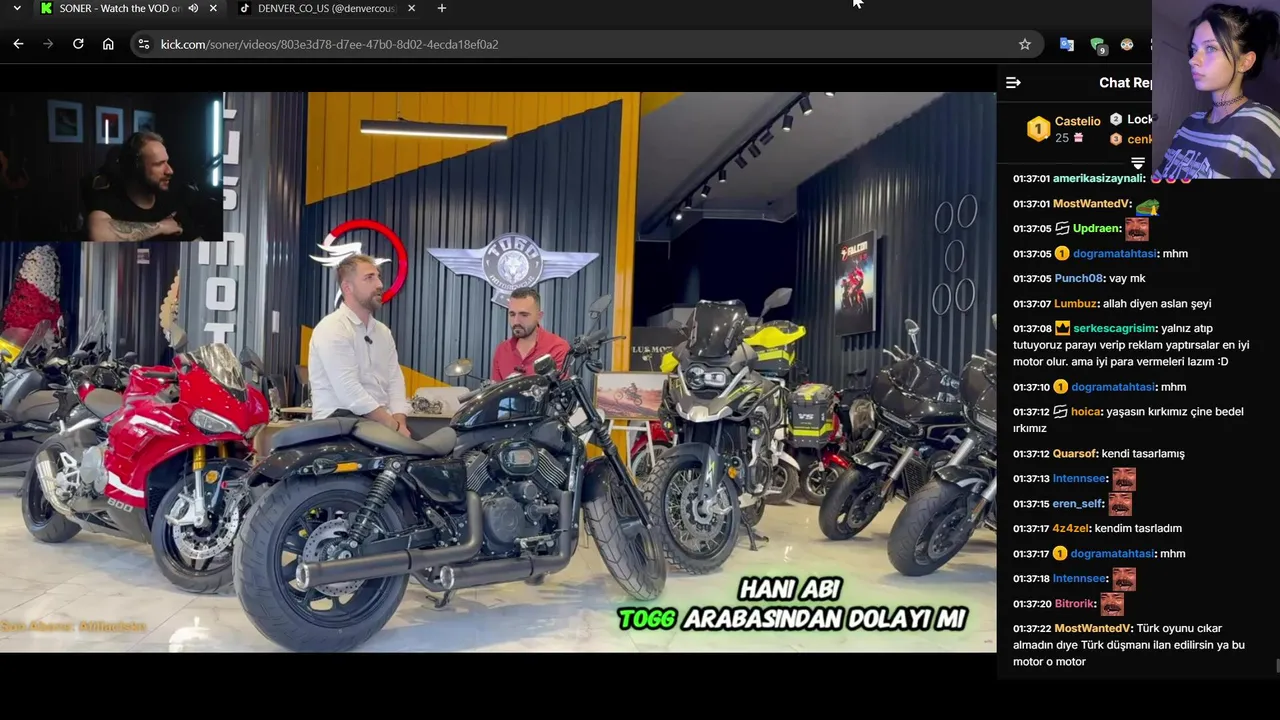Image resolution: width=1280 pixels, height=720 pixels.
Task: Click the 01:37:08 chat timestamp
Action: point(1031,329)
